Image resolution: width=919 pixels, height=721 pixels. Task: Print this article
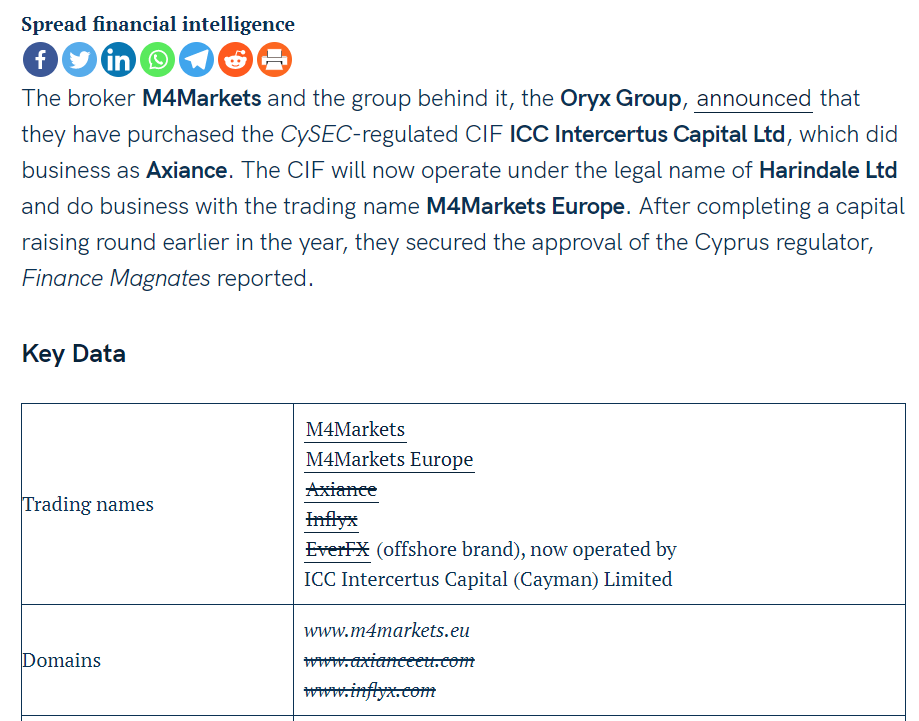click(275, 60)
